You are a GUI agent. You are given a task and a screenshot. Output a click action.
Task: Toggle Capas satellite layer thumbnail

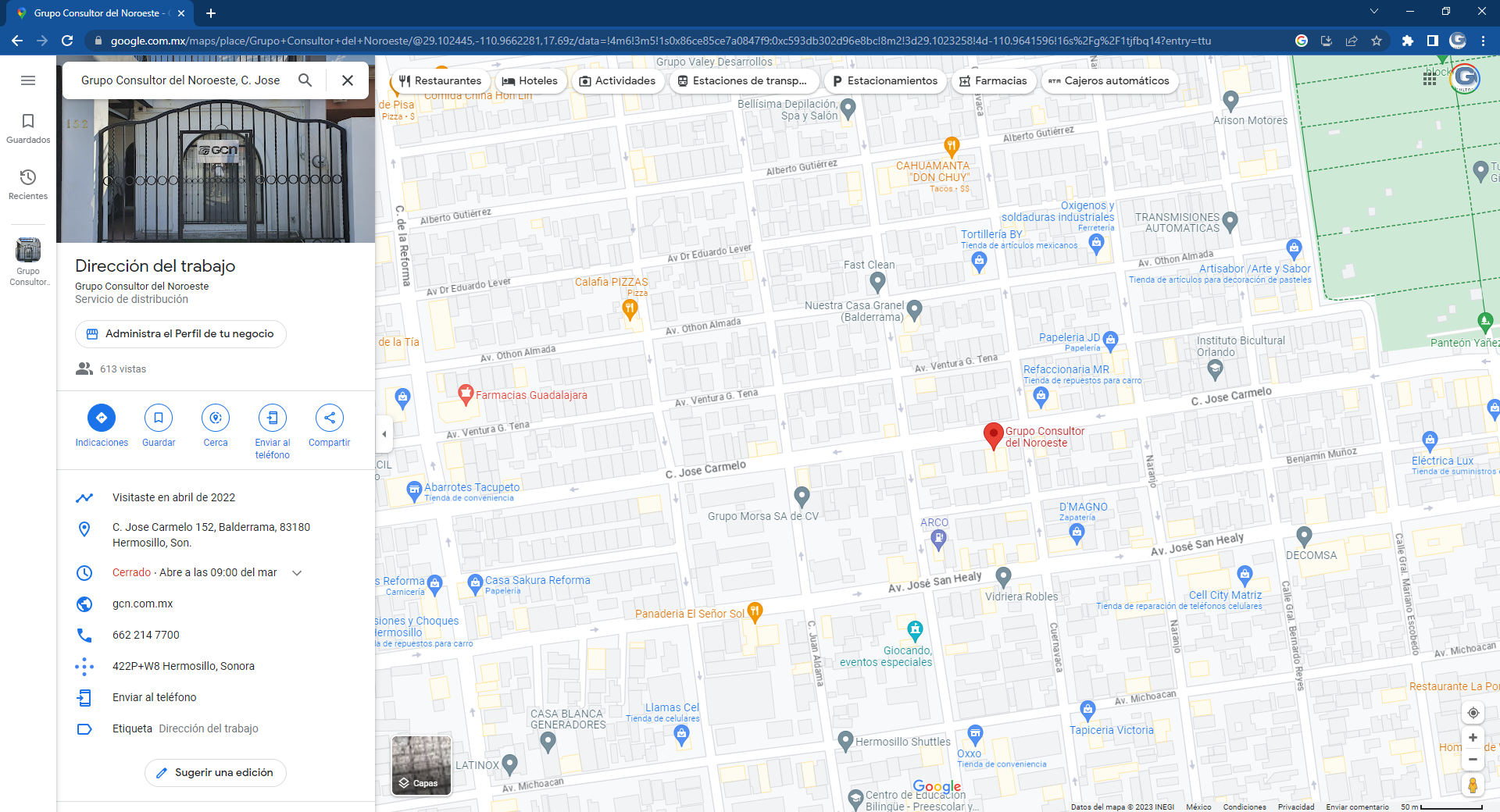421,765
